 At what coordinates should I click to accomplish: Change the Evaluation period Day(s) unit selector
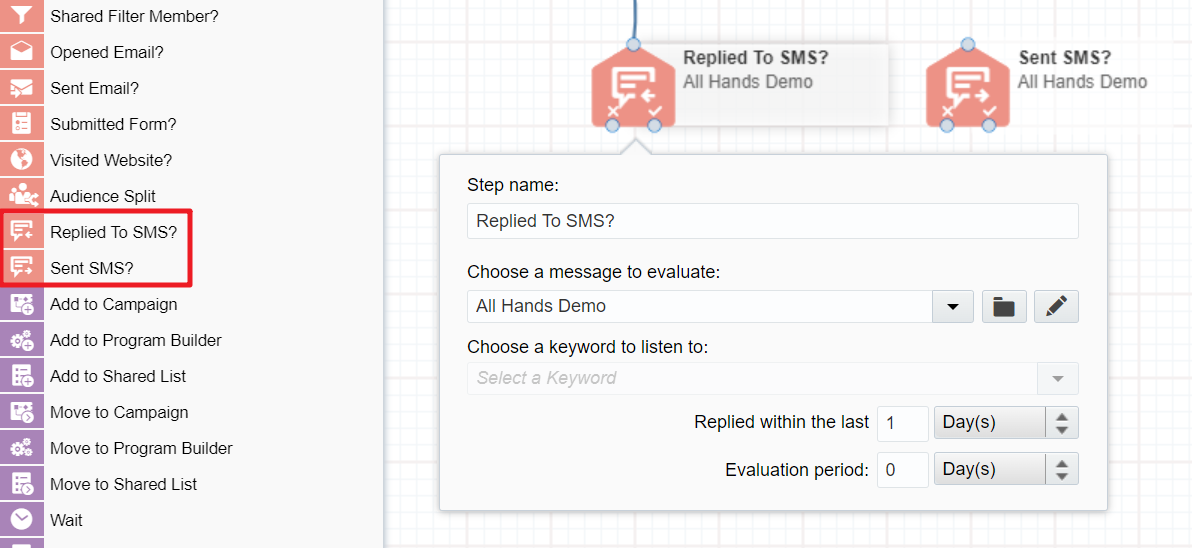pos(1006,469)
